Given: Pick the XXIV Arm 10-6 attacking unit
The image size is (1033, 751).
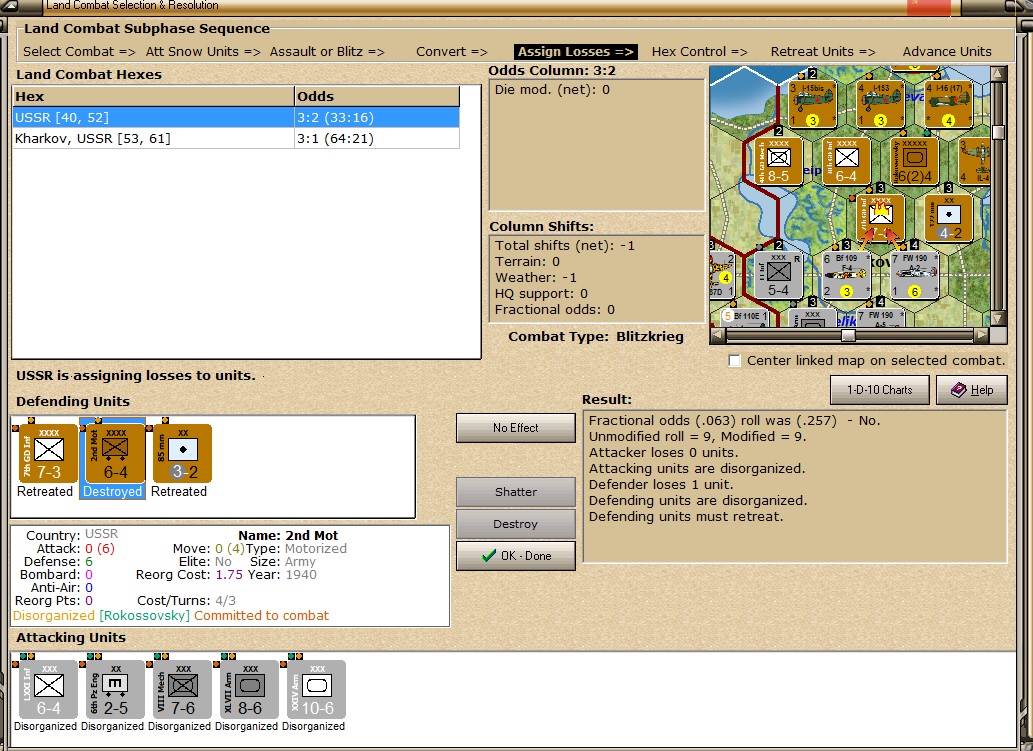Looking at the screenshot, I should (317, 689).
